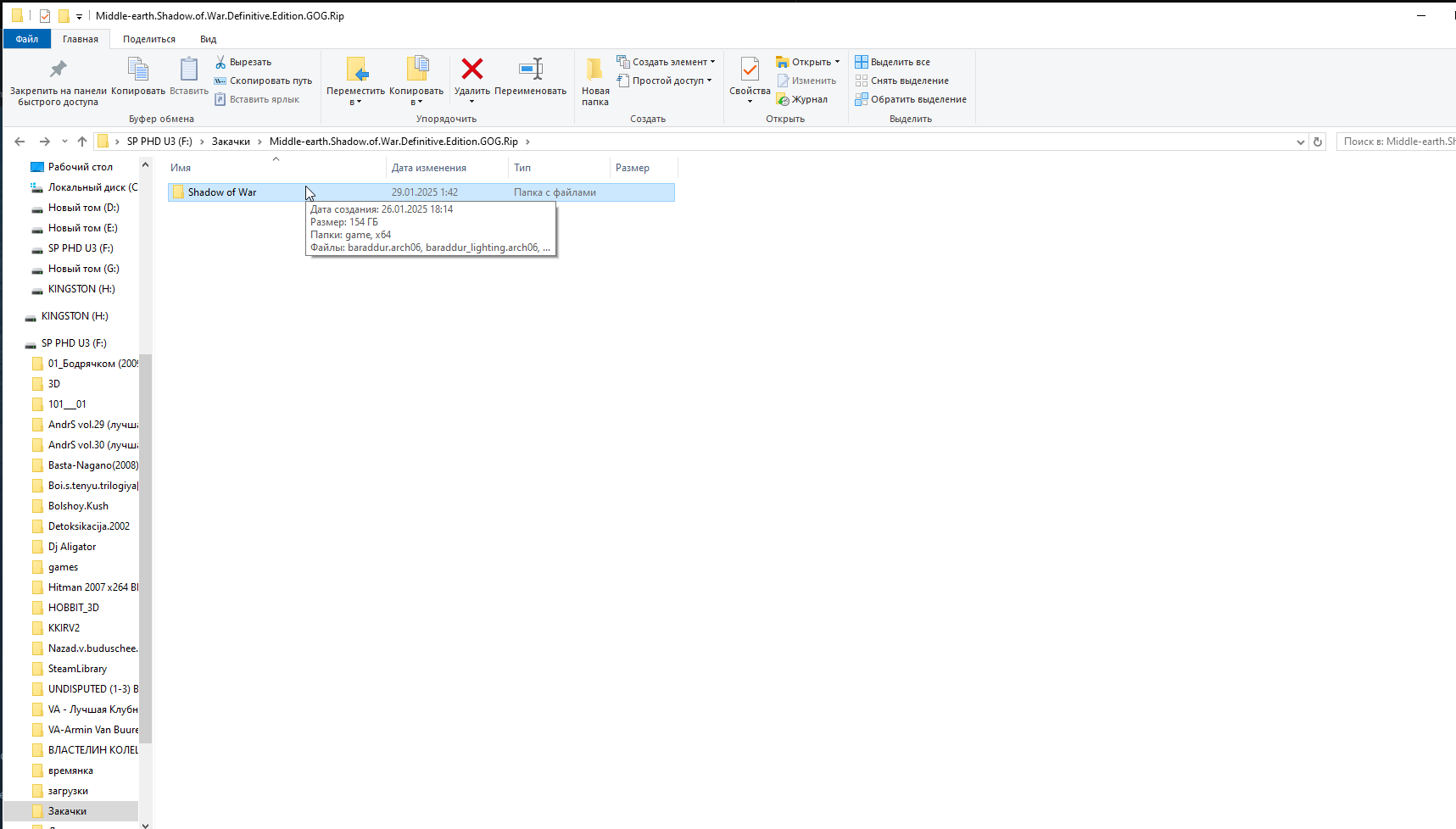This screenshot has width=1456, height=829.
Task: Pin to Quick Access panel icon
Action: coord(58,69)
